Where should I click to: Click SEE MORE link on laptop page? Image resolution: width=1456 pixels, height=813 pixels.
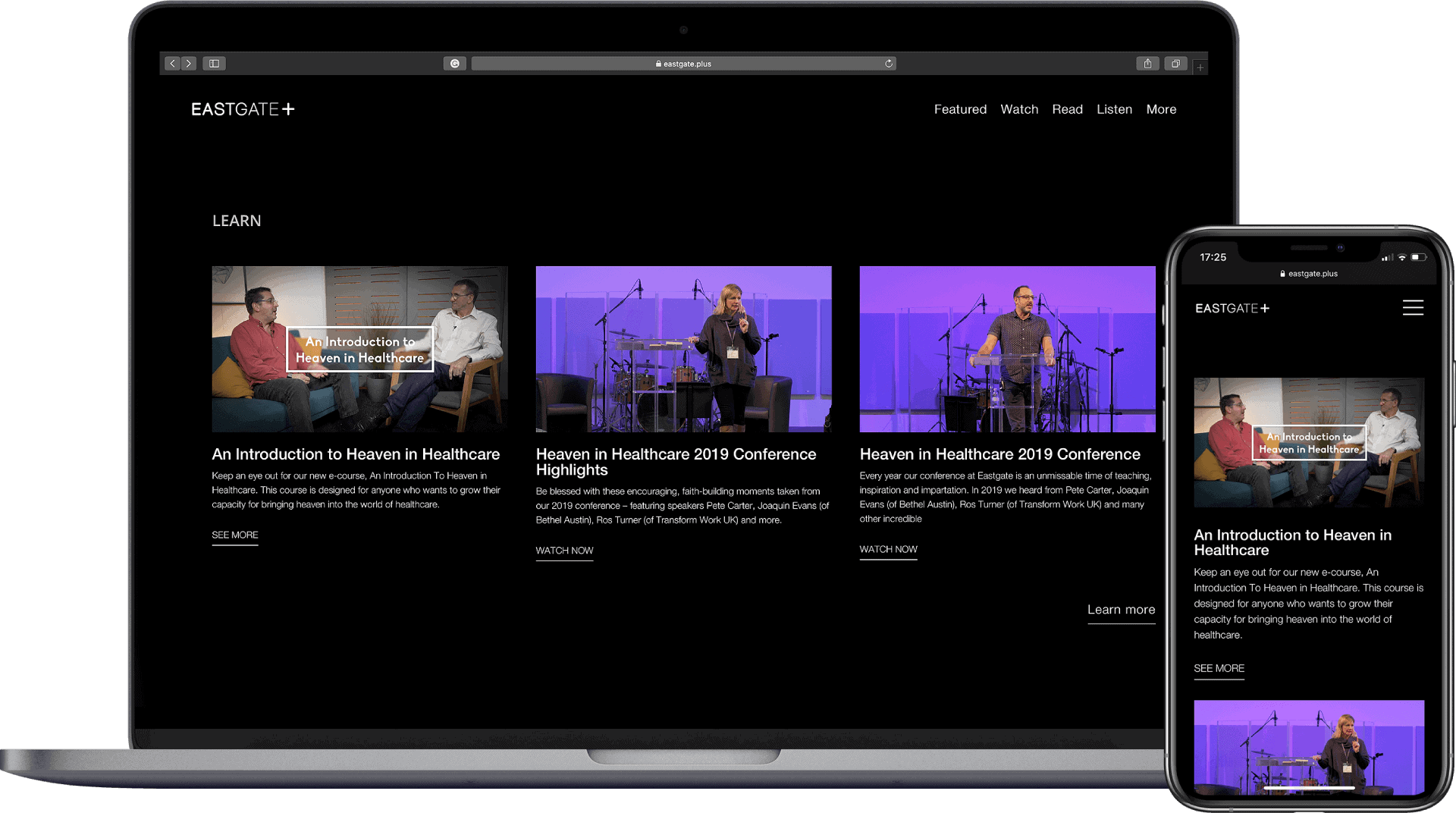pyautogui.click(x=235, y=535)
